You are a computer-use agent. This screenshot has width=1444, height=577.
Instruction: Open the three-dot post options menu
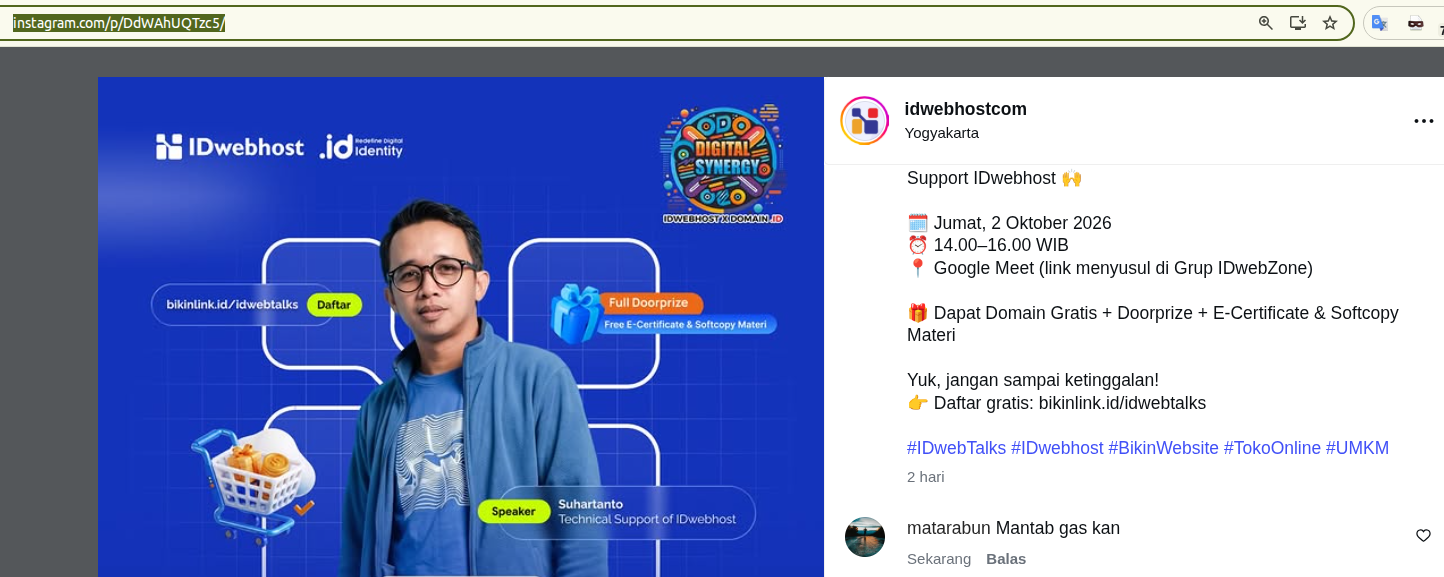click(1424, 121)
